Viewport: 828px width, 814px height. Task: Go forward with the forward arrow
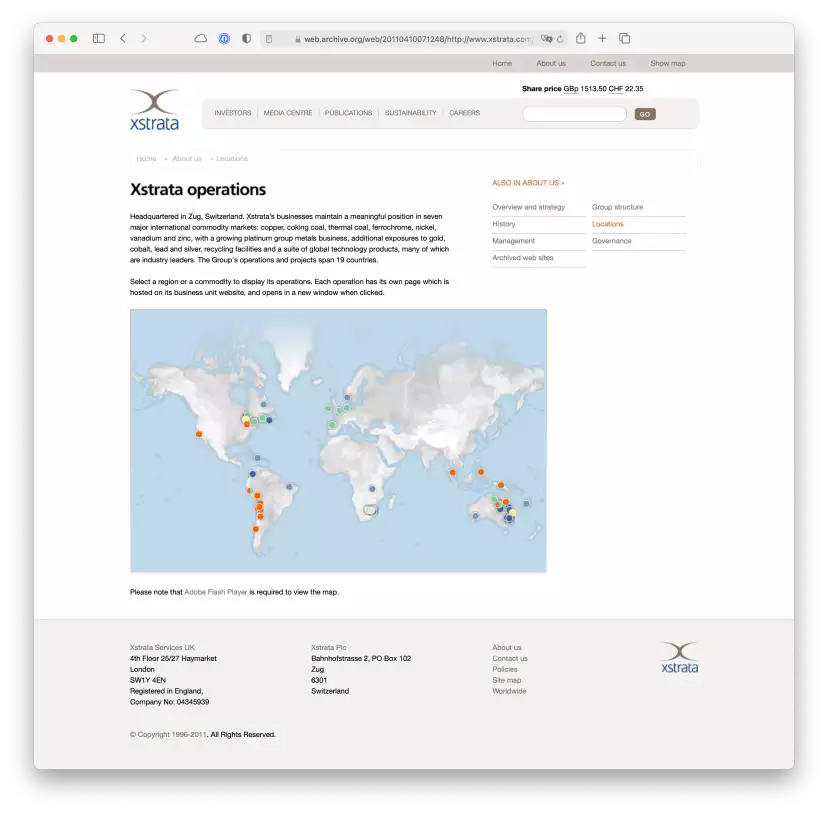(x=144, y=39)
